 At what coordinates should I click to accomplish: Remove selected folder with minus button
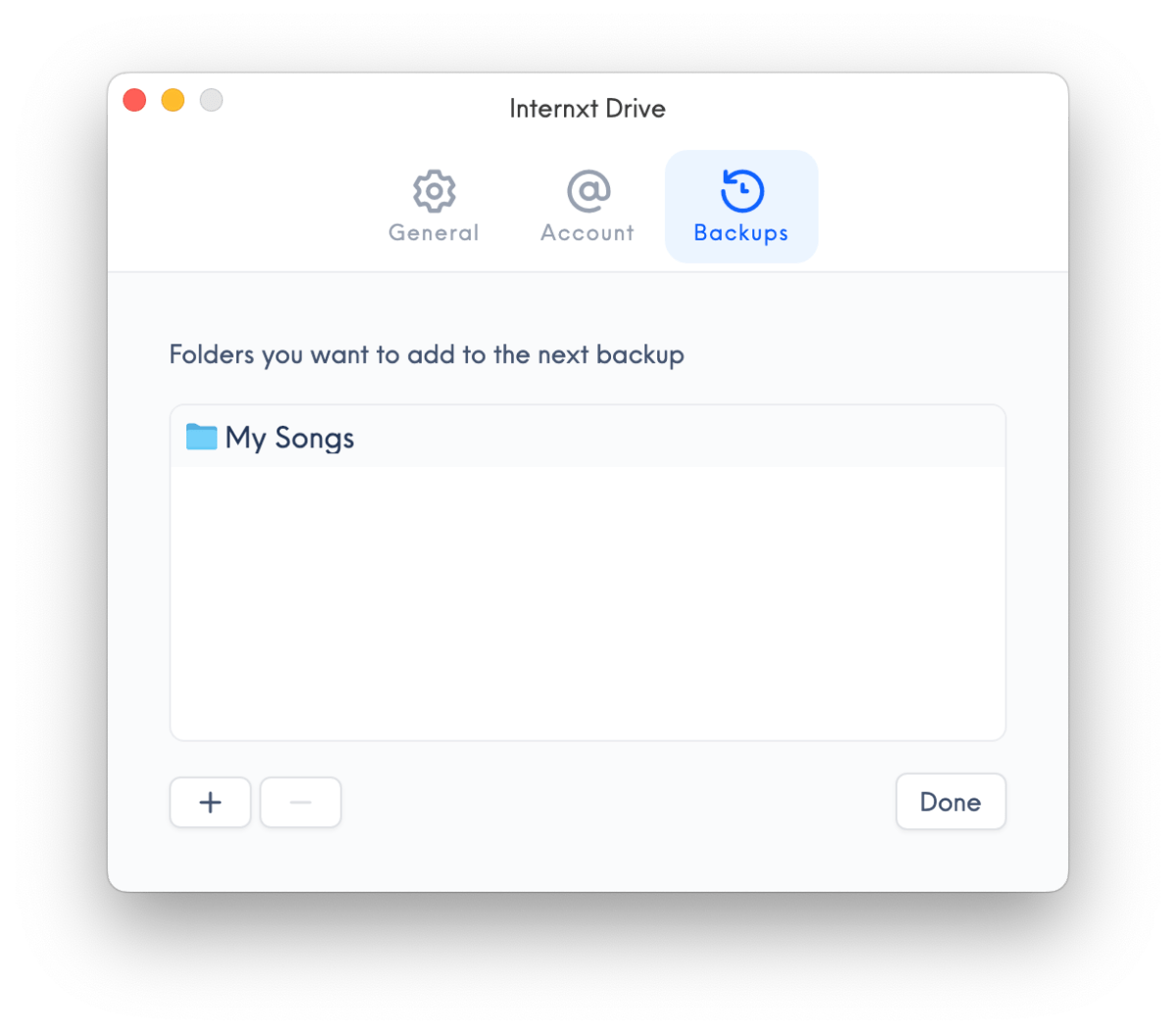[x=301, y=802]
